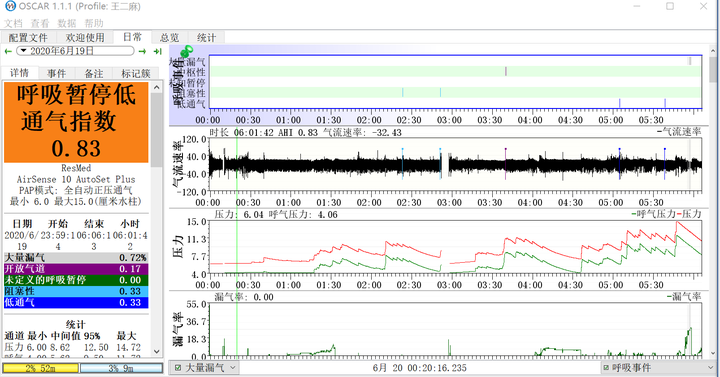The width and height of the screenshot is (720, 377).
Task: Jump to most recent day arrow
Action: 158,51
